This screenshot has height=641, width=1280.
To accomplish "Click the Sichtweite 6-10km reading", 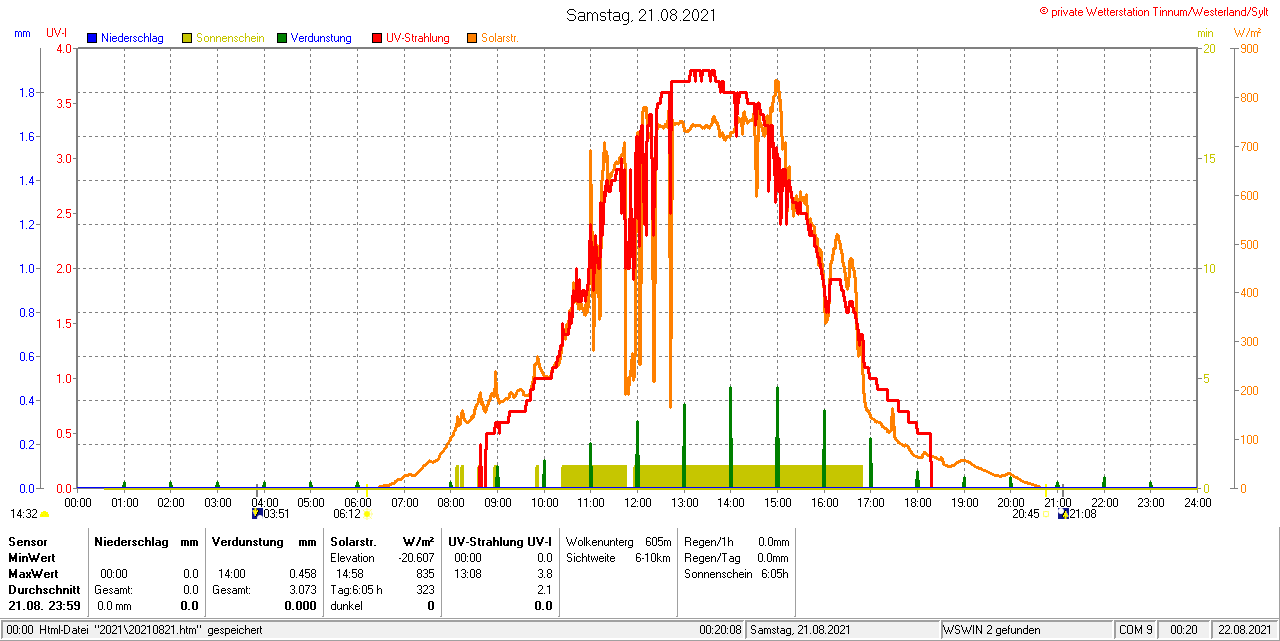I will pos(618,558).
